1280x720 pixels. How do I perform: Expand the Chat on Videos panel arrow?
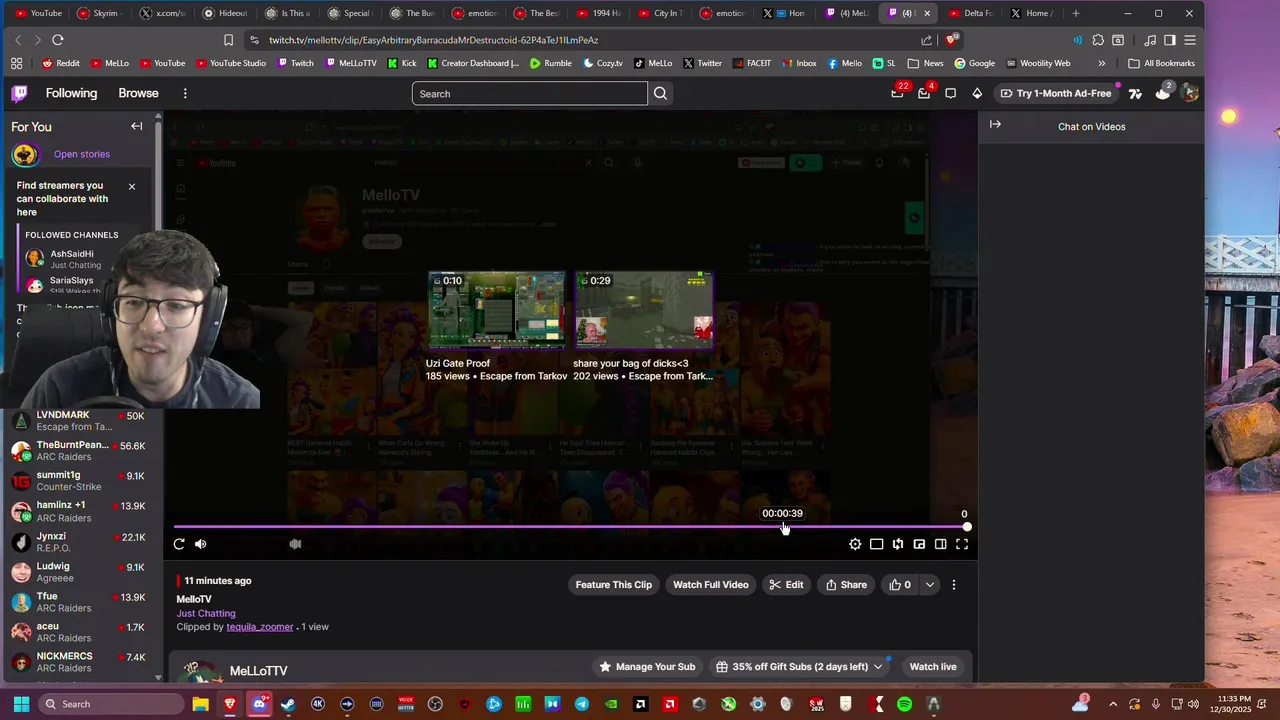[x=995, y=125]
